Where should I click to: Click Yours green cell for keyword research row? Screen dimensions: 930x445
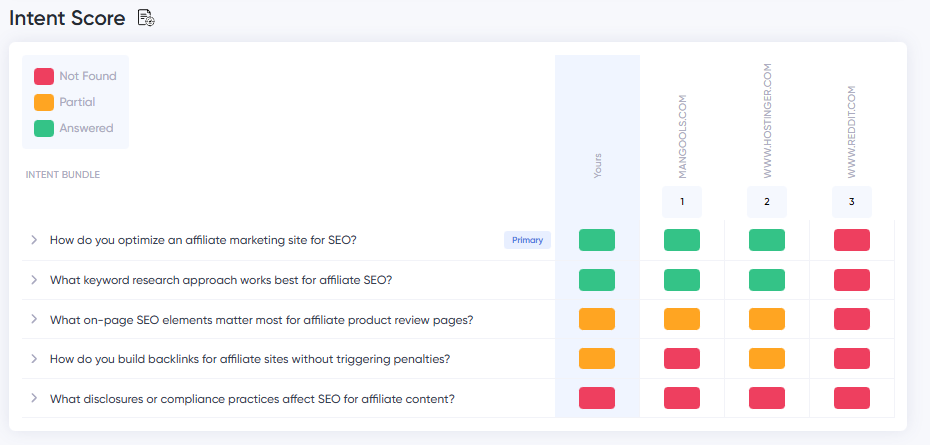pos(597,280)
